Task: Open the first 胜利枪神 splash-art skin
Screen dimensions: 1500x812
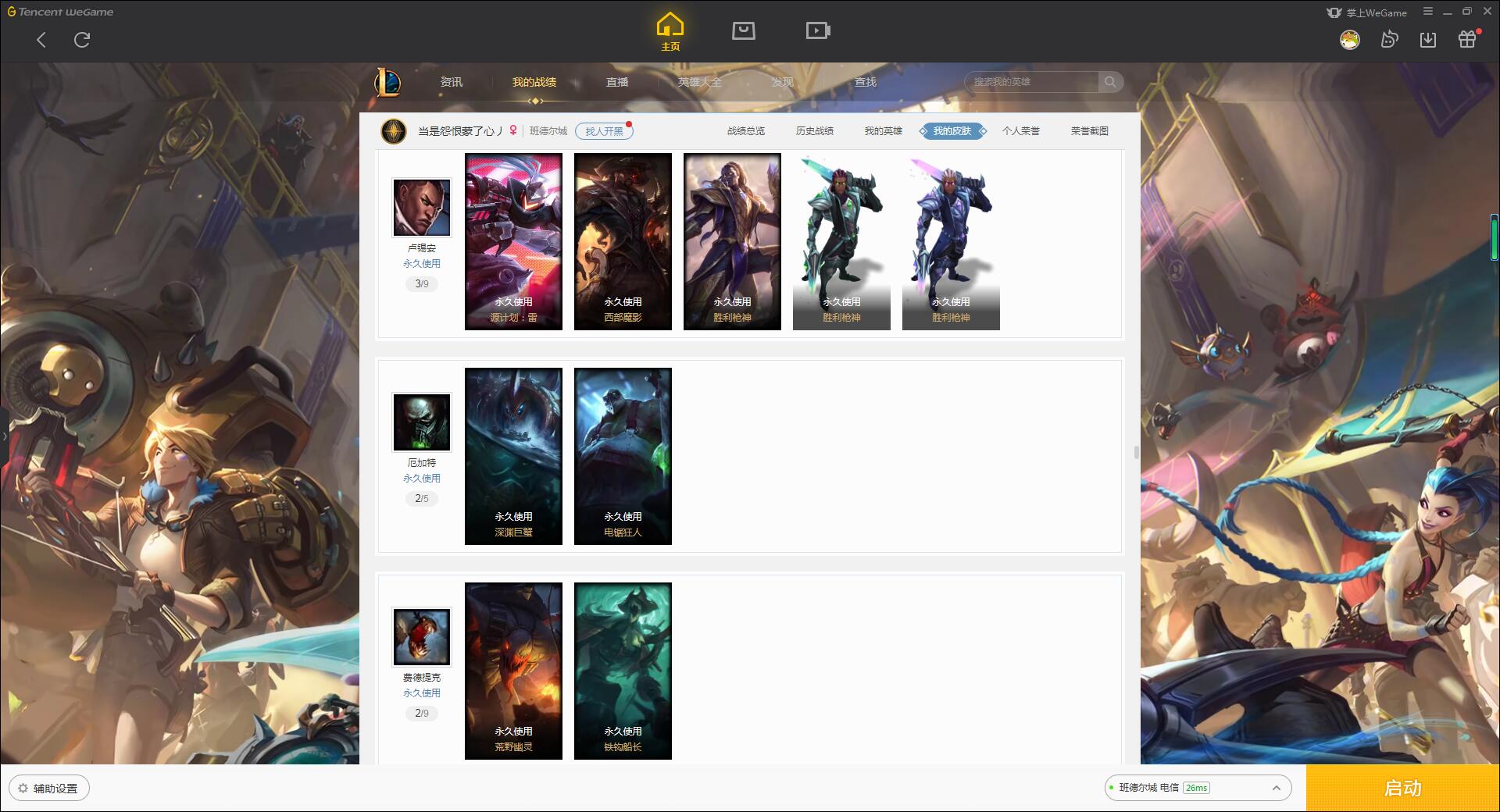Action: click(732, 241)
